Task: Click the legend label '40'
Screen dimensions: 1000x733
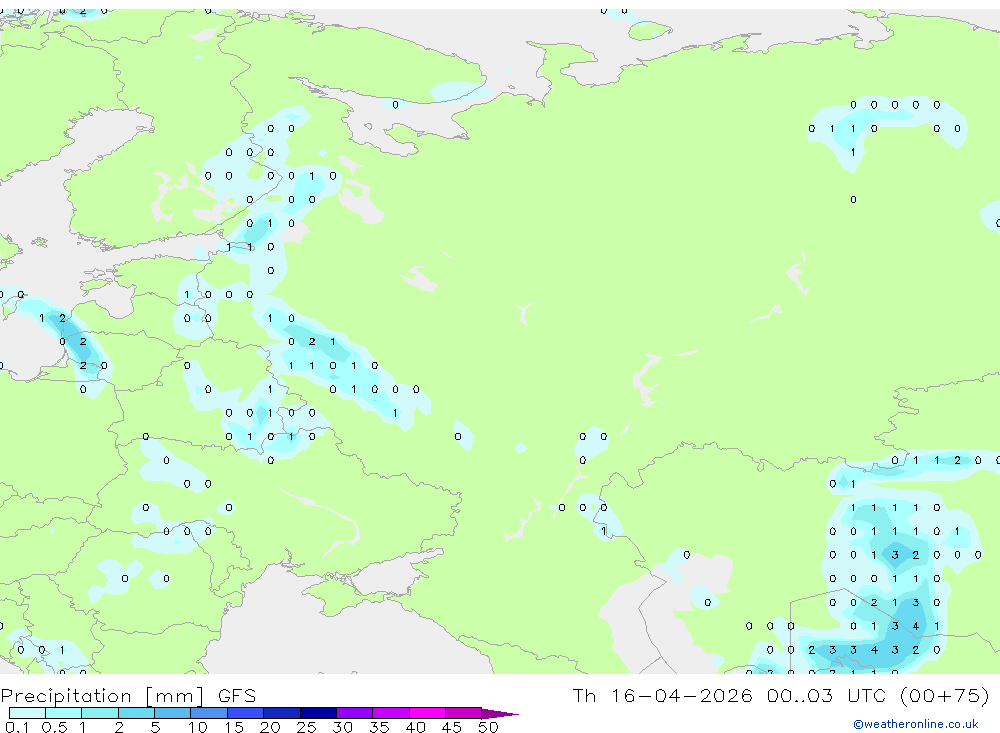Action: click(x=415, y=727)
